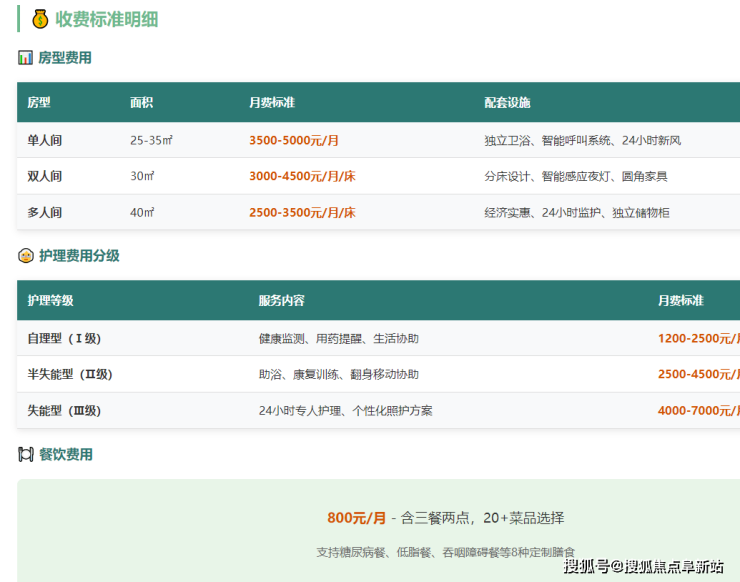Select the 失能型（III级）care level row

pyautogui.click(x=64, y=410)
